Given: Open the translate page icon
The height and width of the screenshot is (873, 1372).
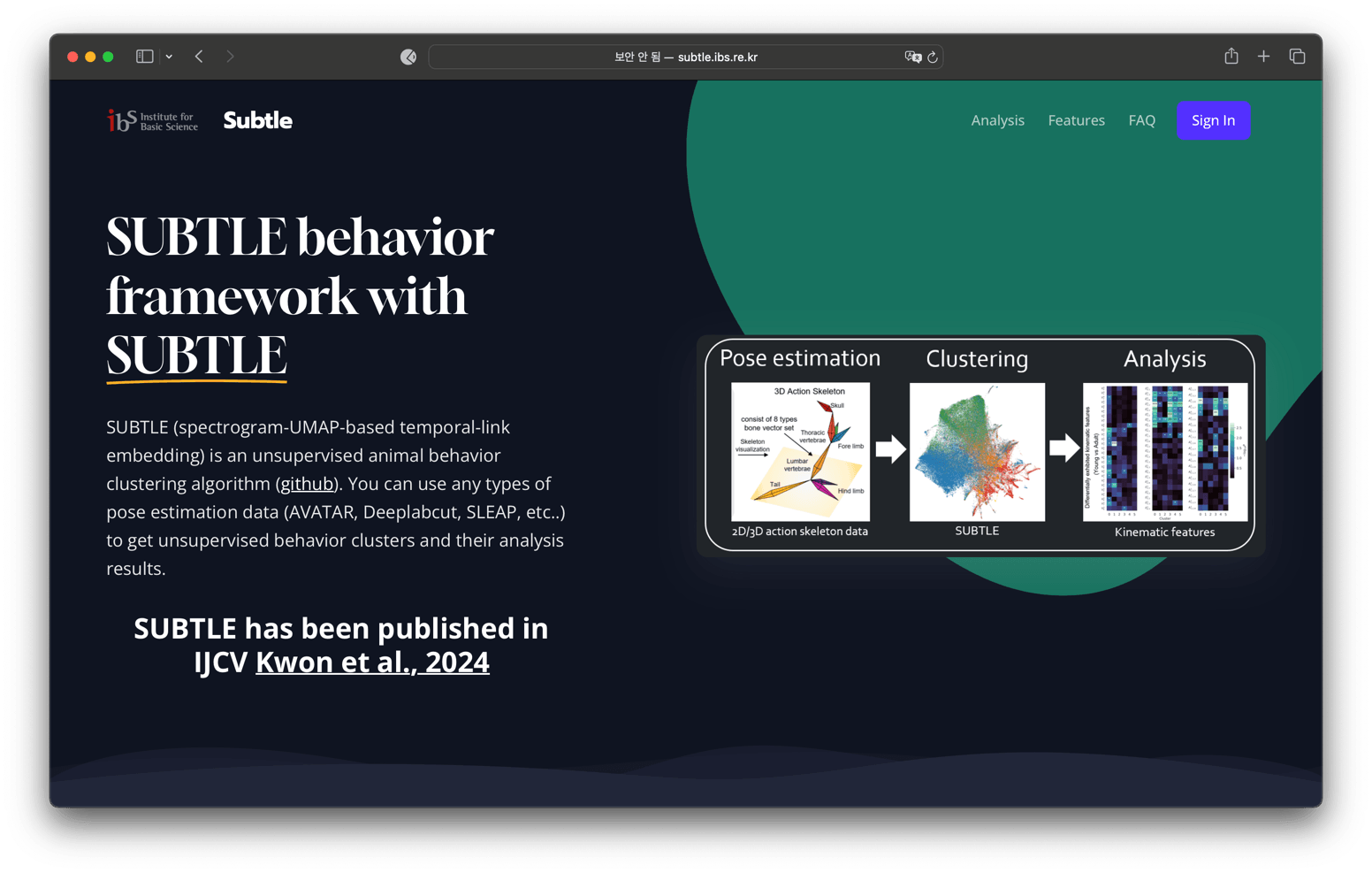Looking at the screenshot, I should [912, 57].
